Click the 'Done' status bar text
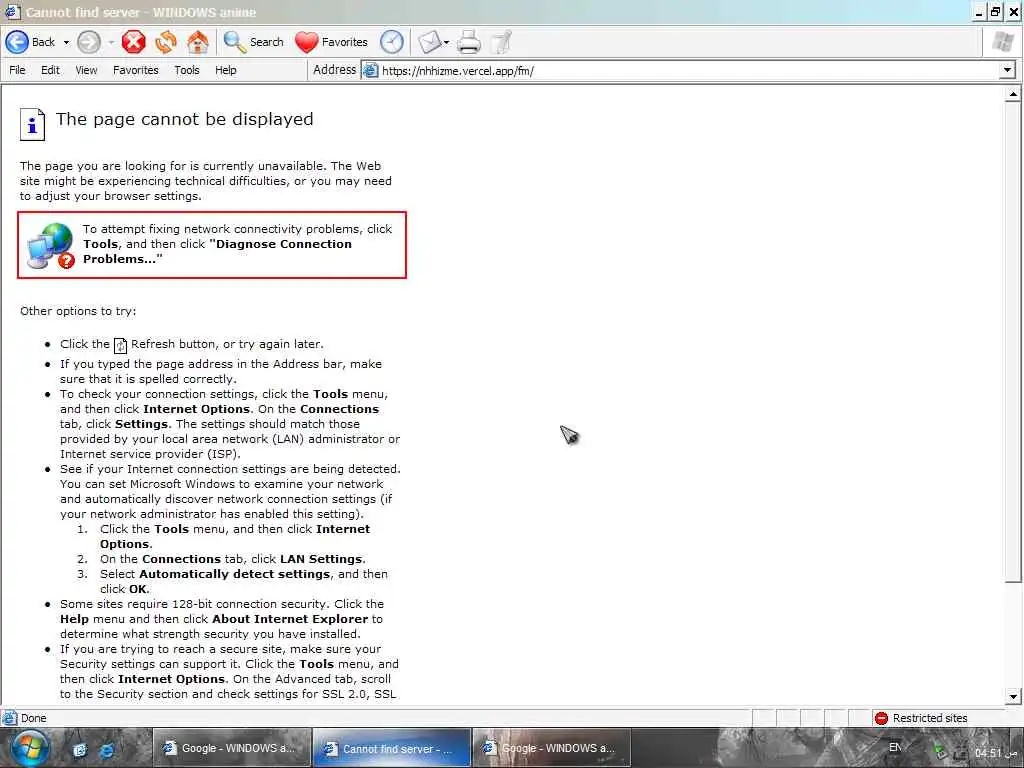The image size is (1024, 768). click(x=33, y=718)
